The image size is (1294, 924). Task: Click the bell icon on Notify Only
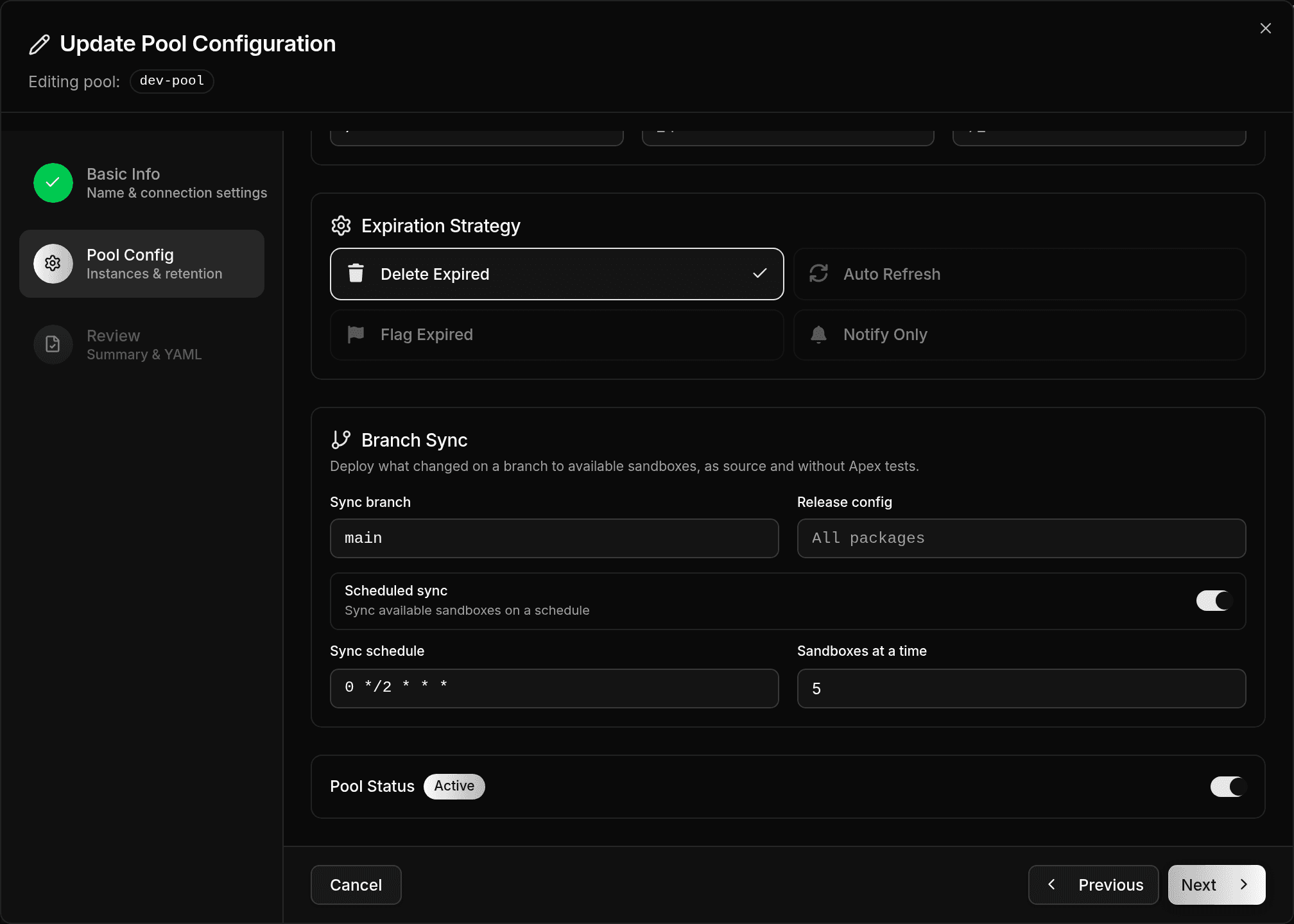pyautogui.click(x=818, y=334)
